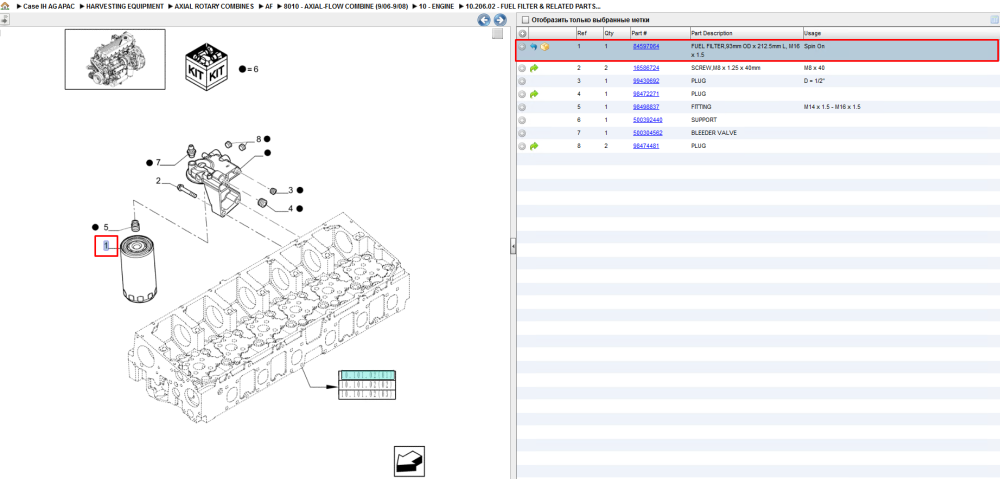Click the green arrow icon on the SCREW row

coord(534,68)
